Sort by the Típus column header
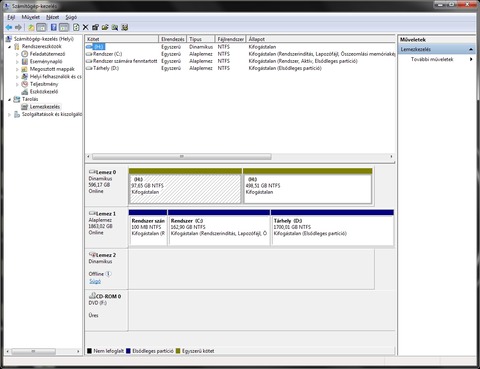The image size is (480, 369). [x=201, y=39]
